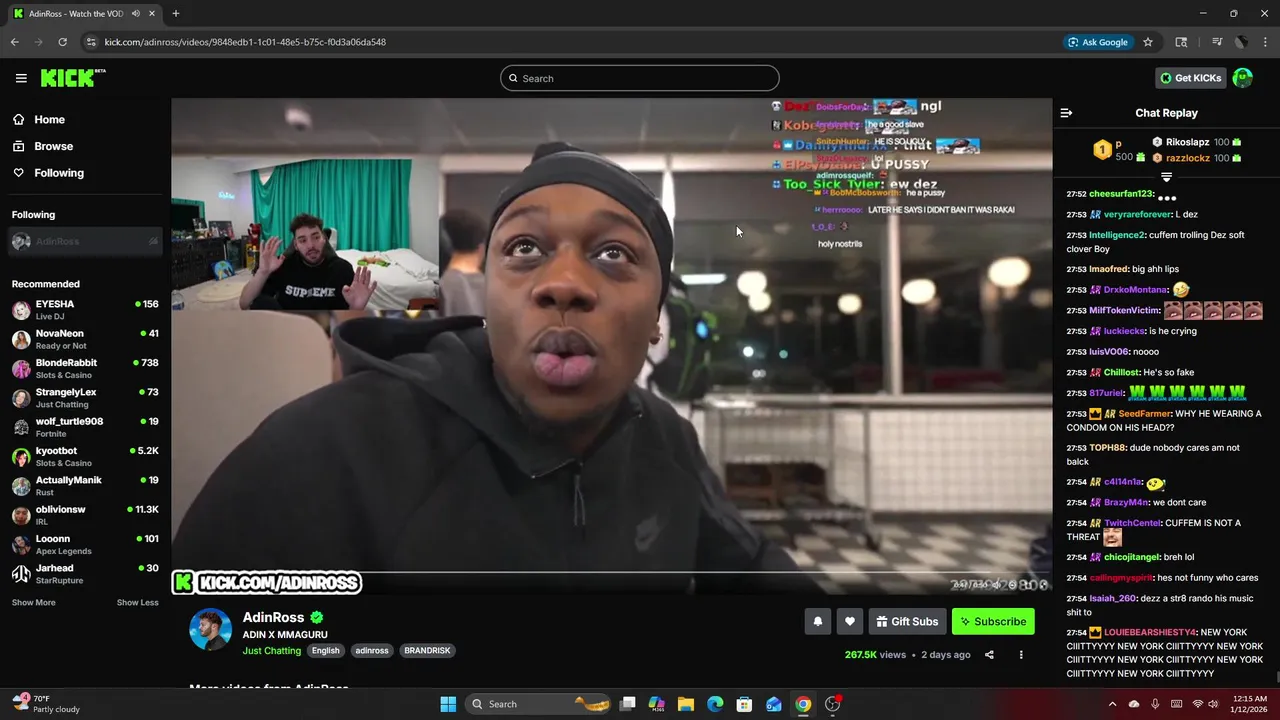The height and width of the screenshot is (720, 1280).
Task: Click the browser address bar URL
Action: point(245,42)
